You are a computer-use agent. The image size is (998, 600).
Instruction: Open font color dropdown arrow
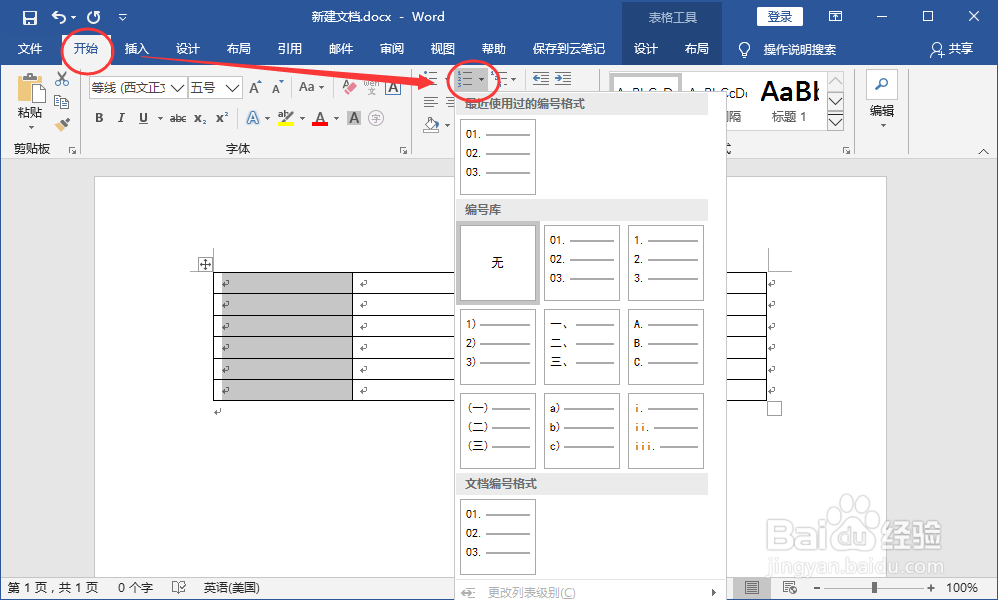(337, 118)
